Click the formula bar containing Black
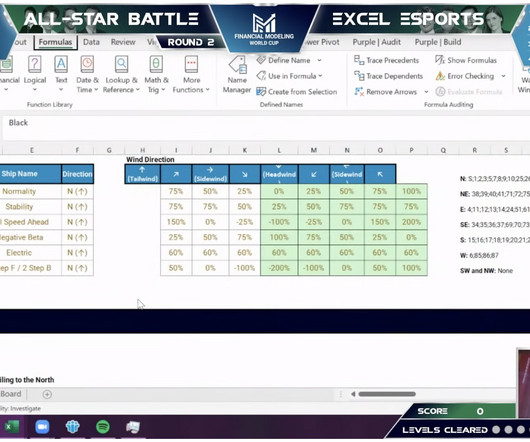 (x=266, y=127)
